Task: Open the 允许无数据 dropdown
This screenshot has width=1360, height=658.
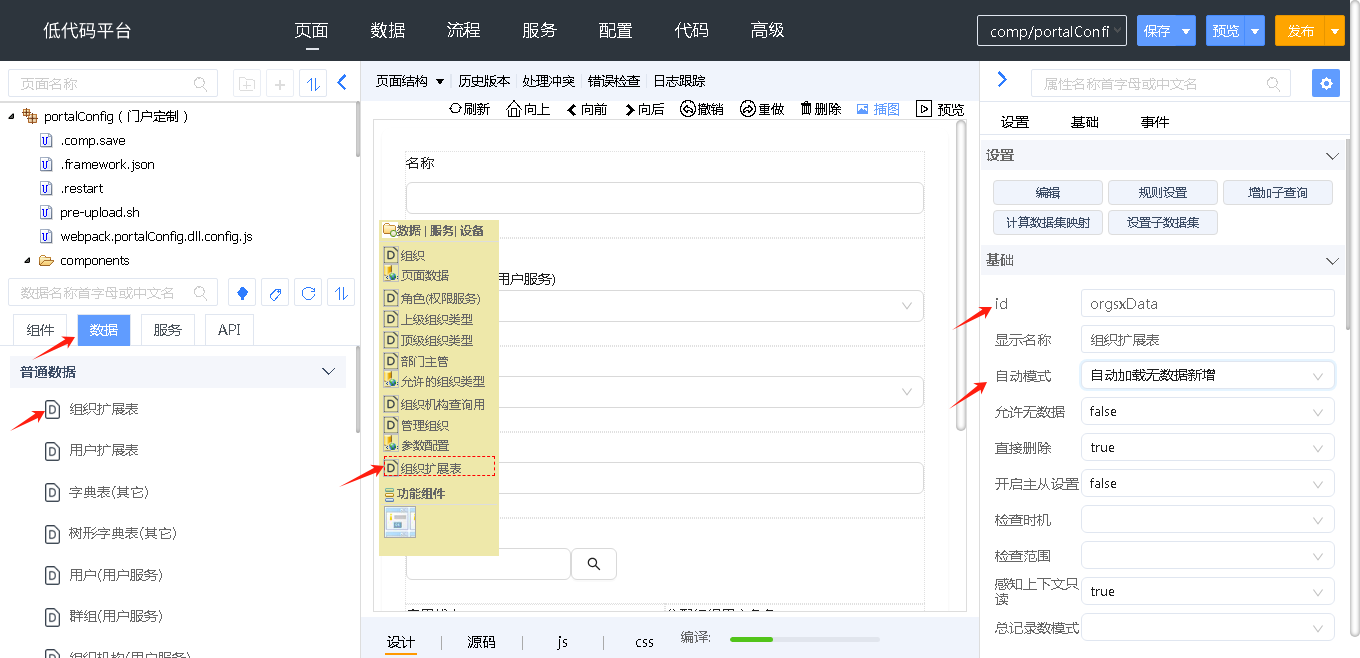Action: 1208,411
